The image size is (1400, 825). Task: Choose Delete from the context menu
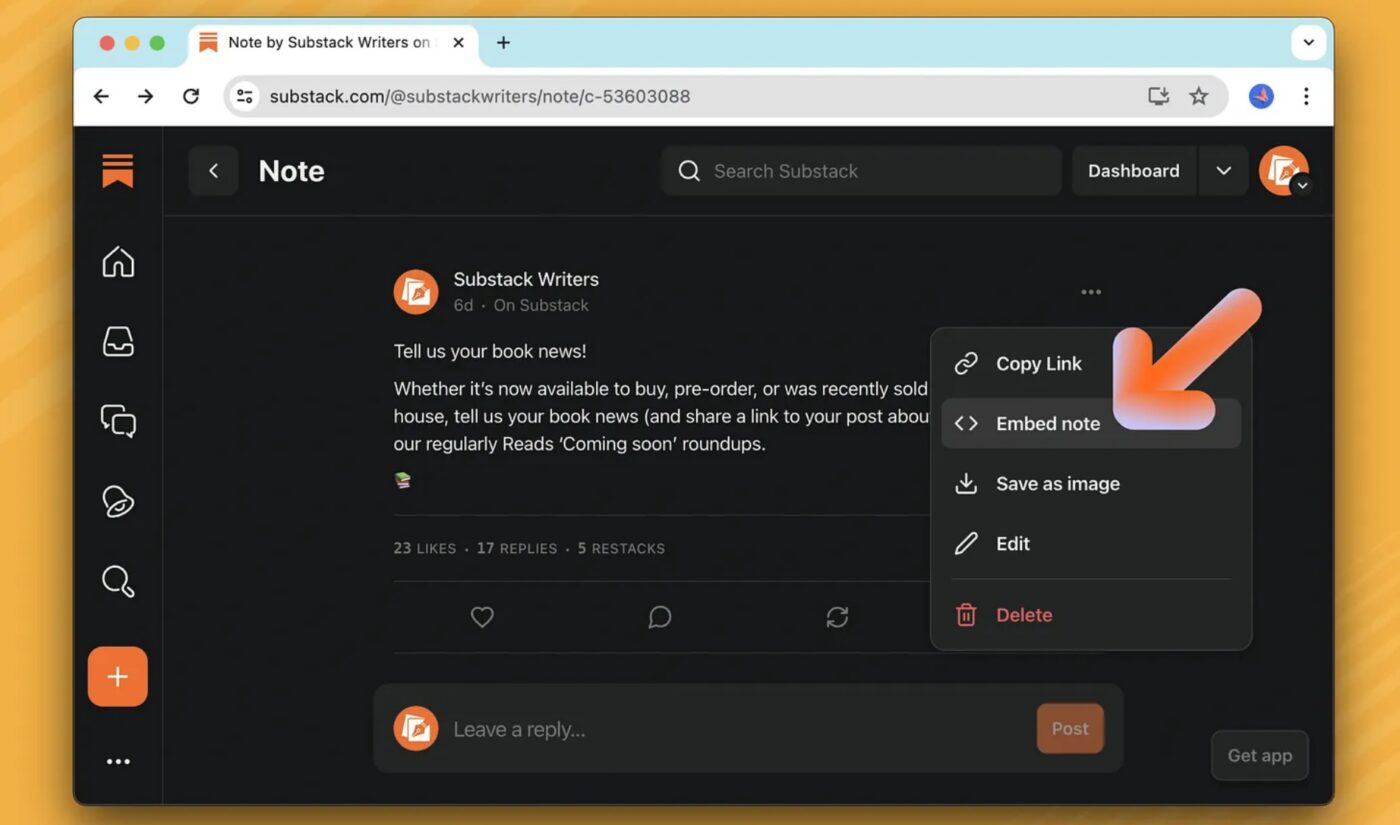(x=1023, y=614)
